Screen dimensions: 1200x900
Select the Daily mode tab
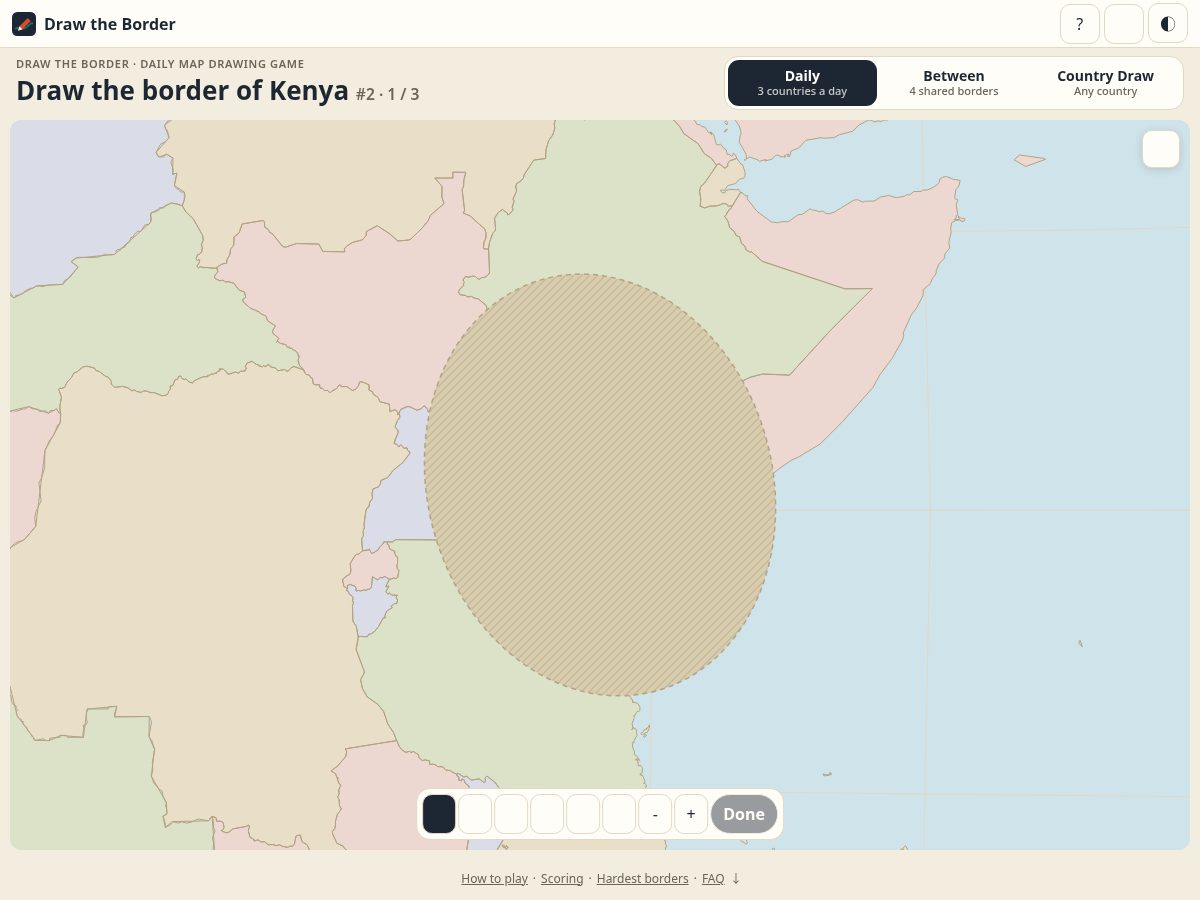click(x=802, y=83)
